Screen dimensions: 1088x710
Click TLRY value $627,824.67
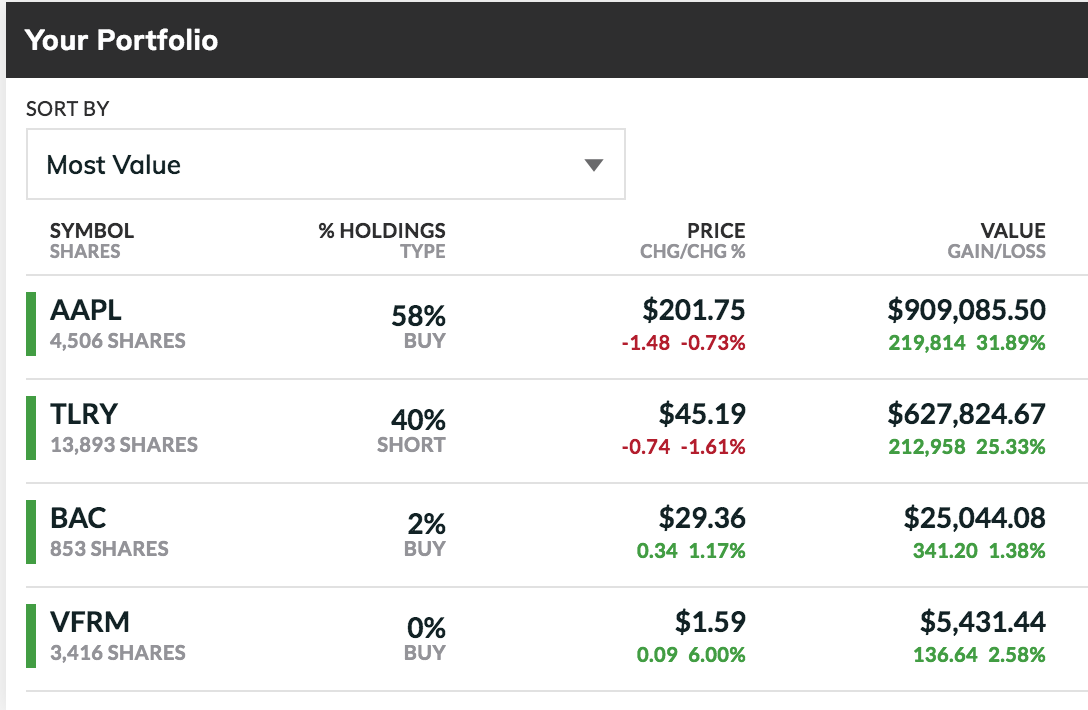tap(966, 414)
